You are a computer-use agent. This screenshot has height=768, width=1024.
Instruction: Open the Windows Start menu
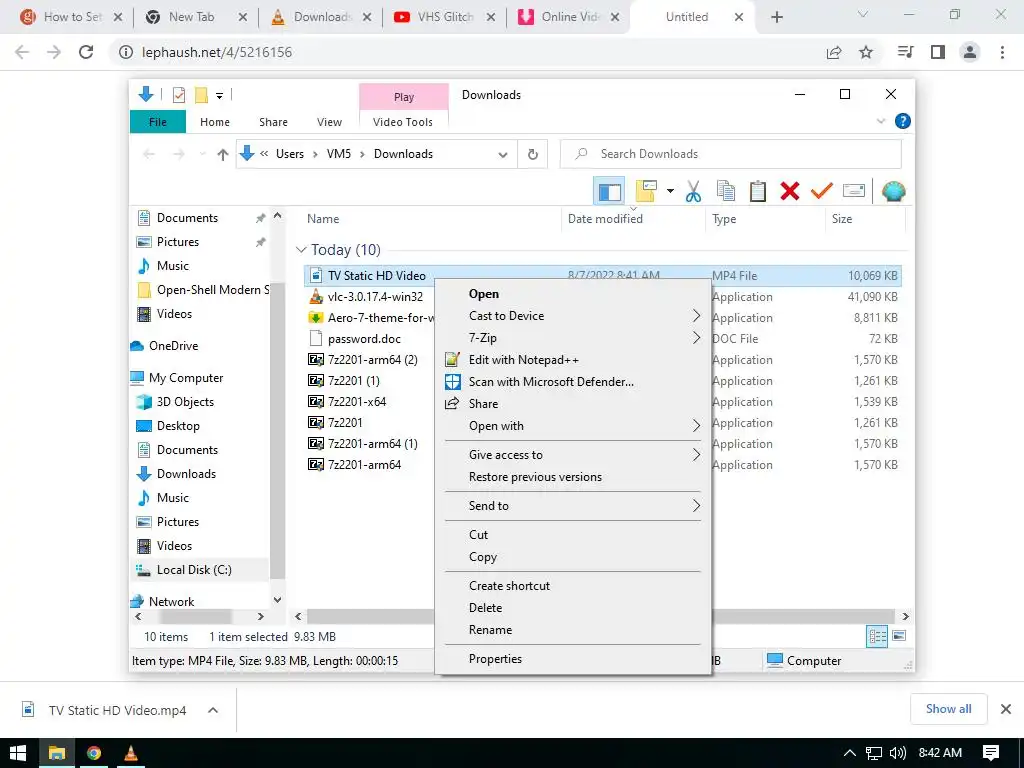point(18,753)
